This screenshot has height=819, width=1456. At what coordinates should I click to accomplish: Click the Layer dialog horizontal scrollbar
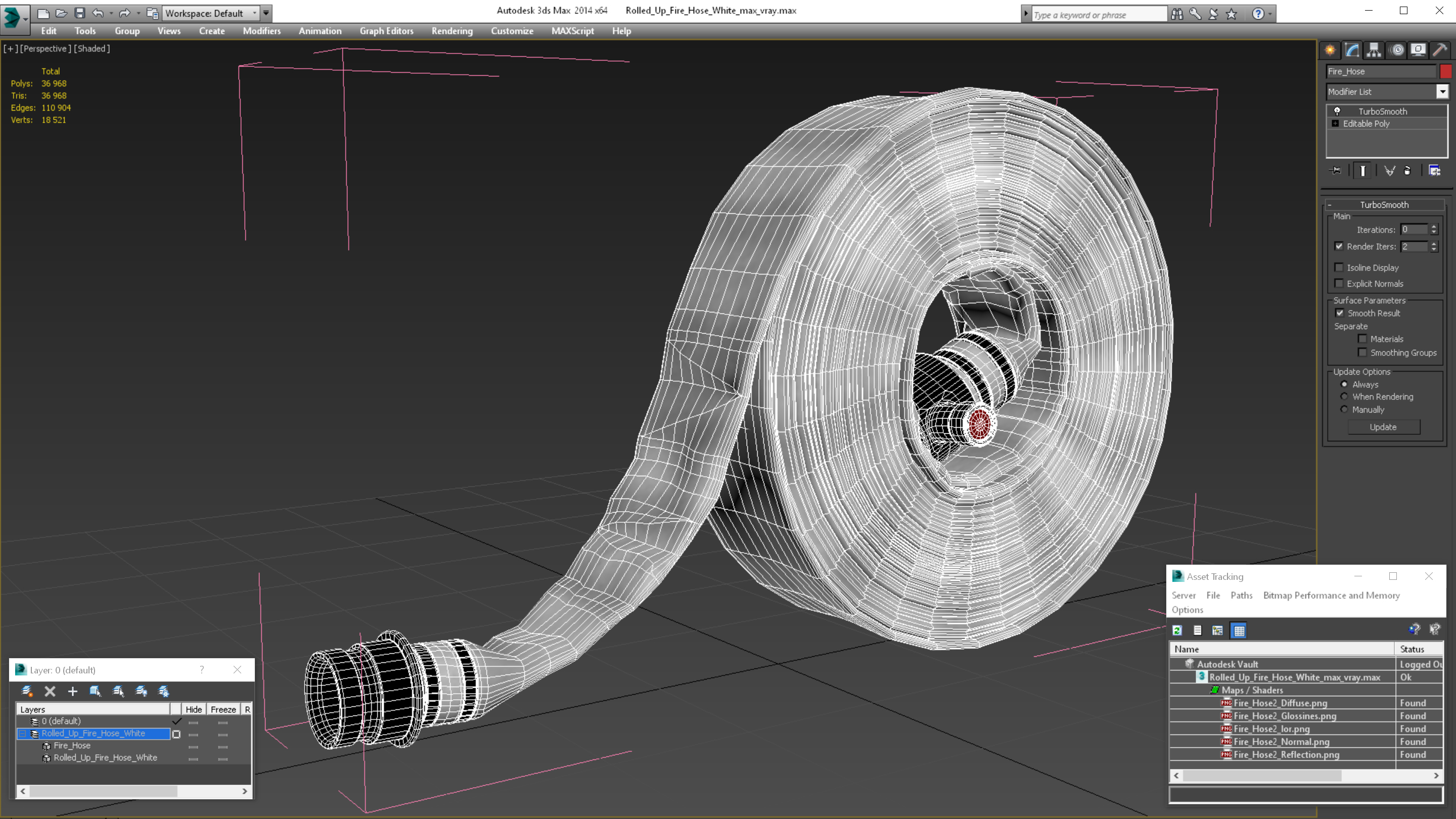click(133, 791)
